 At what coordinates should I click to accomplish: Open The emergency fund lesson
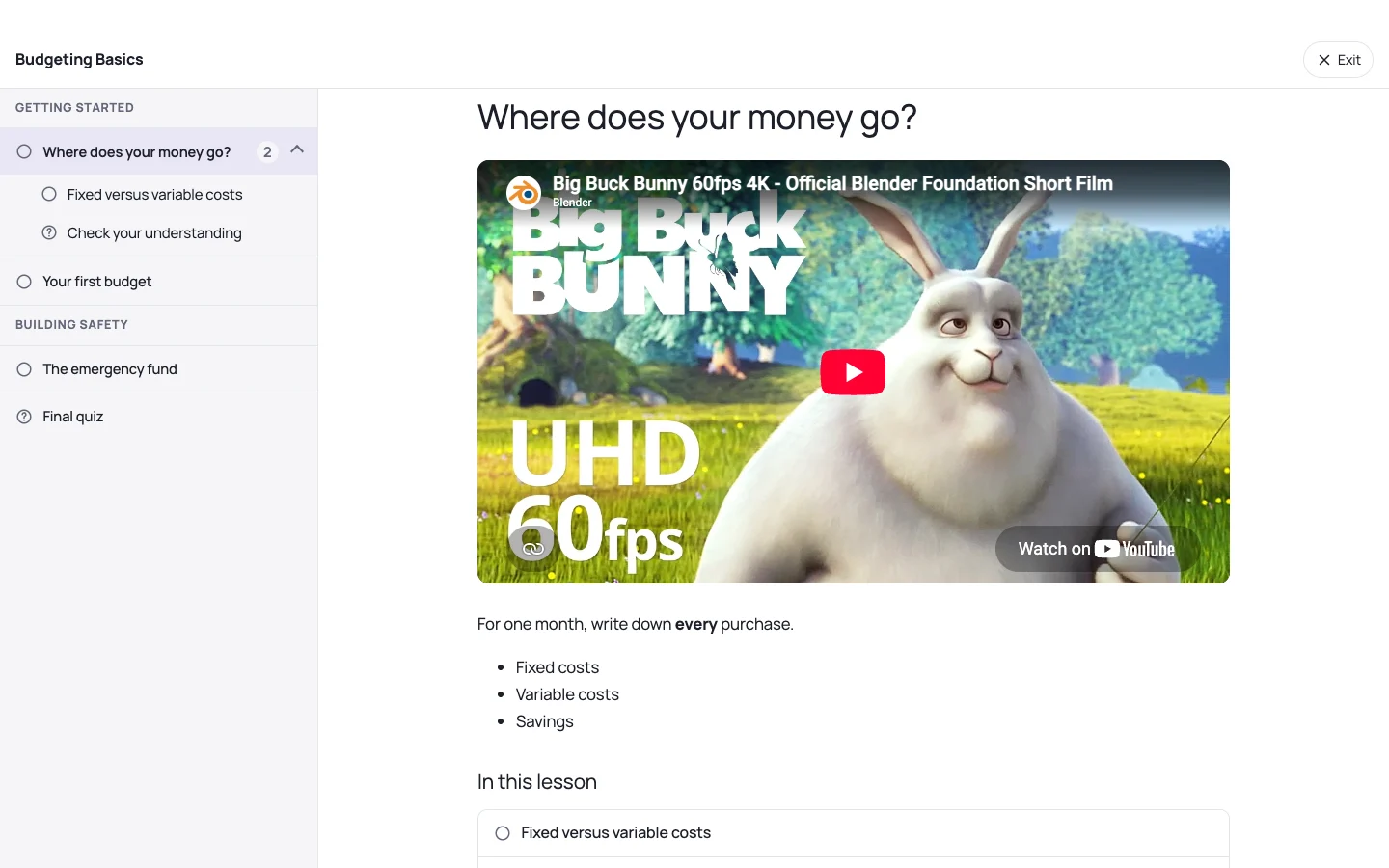pyautogui.click(x=158, y=369)
